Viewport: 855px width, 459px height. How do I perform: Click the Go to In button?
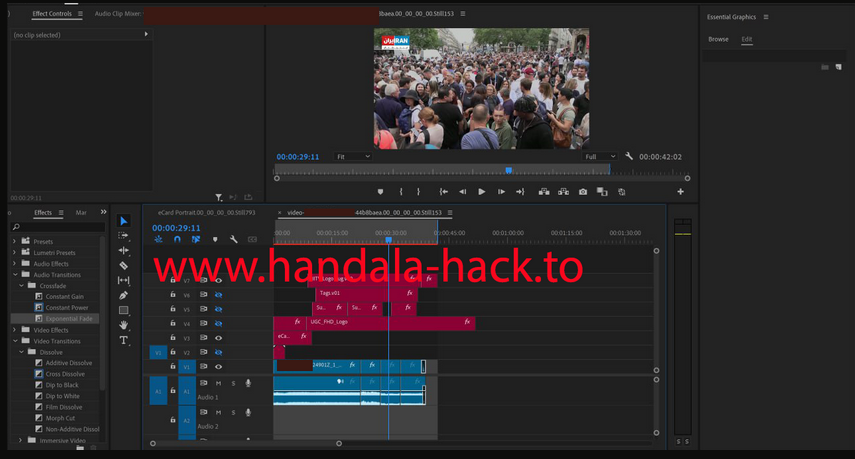pos(444,192)
